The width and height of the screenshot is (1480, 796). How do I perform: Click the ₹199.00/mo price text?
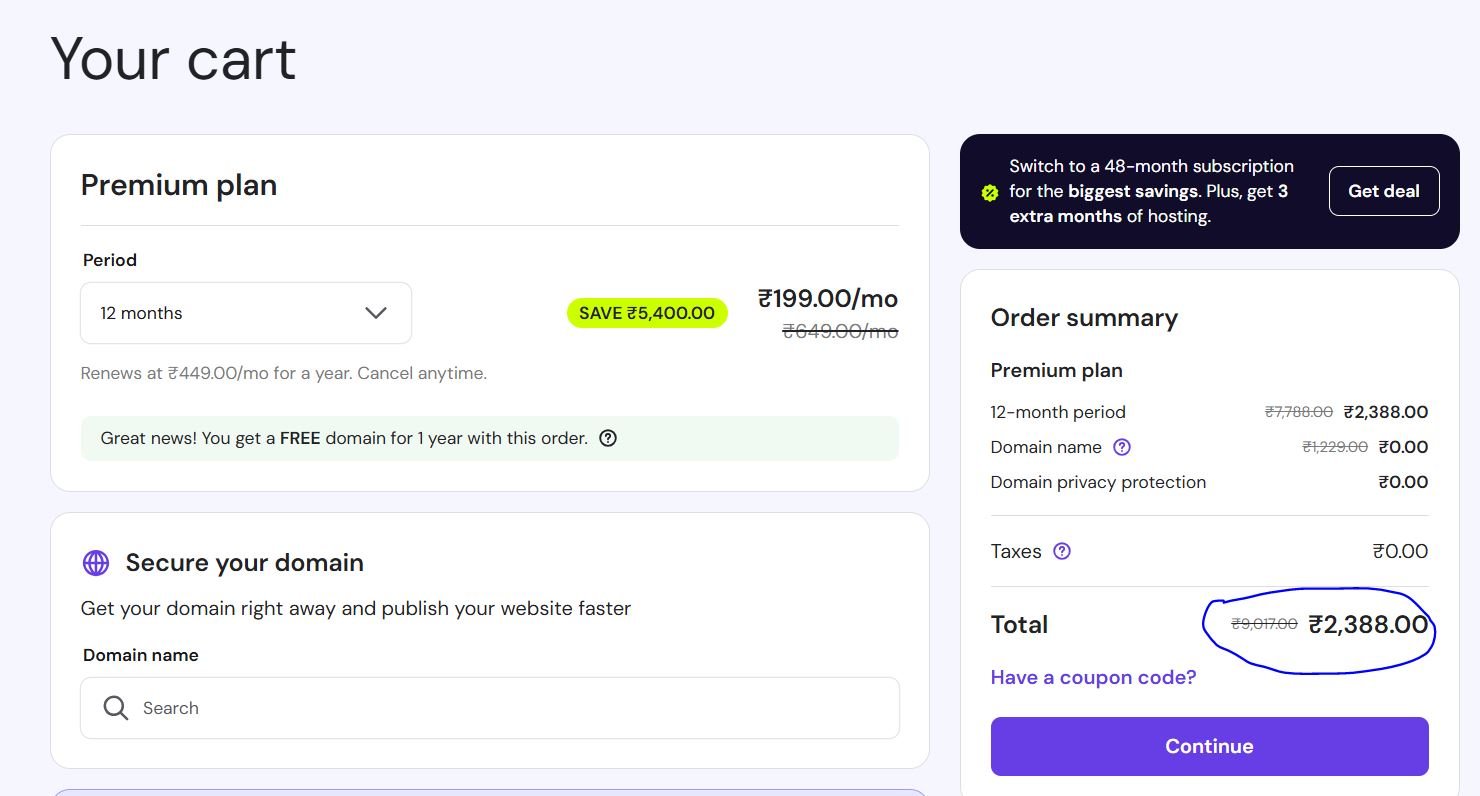(x=827, y=298)
